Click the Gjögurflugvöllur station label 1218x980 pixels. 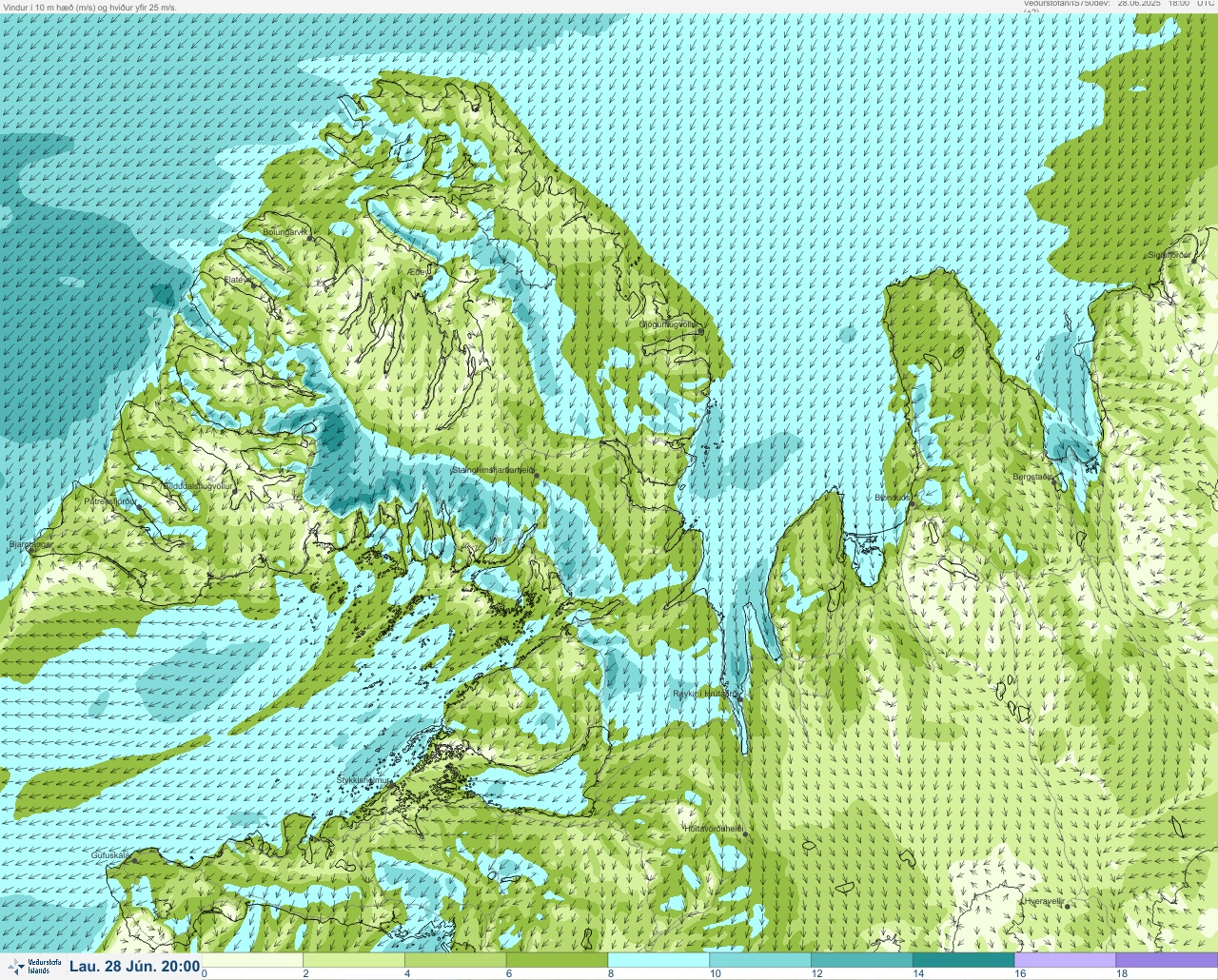tap(668, 324)
